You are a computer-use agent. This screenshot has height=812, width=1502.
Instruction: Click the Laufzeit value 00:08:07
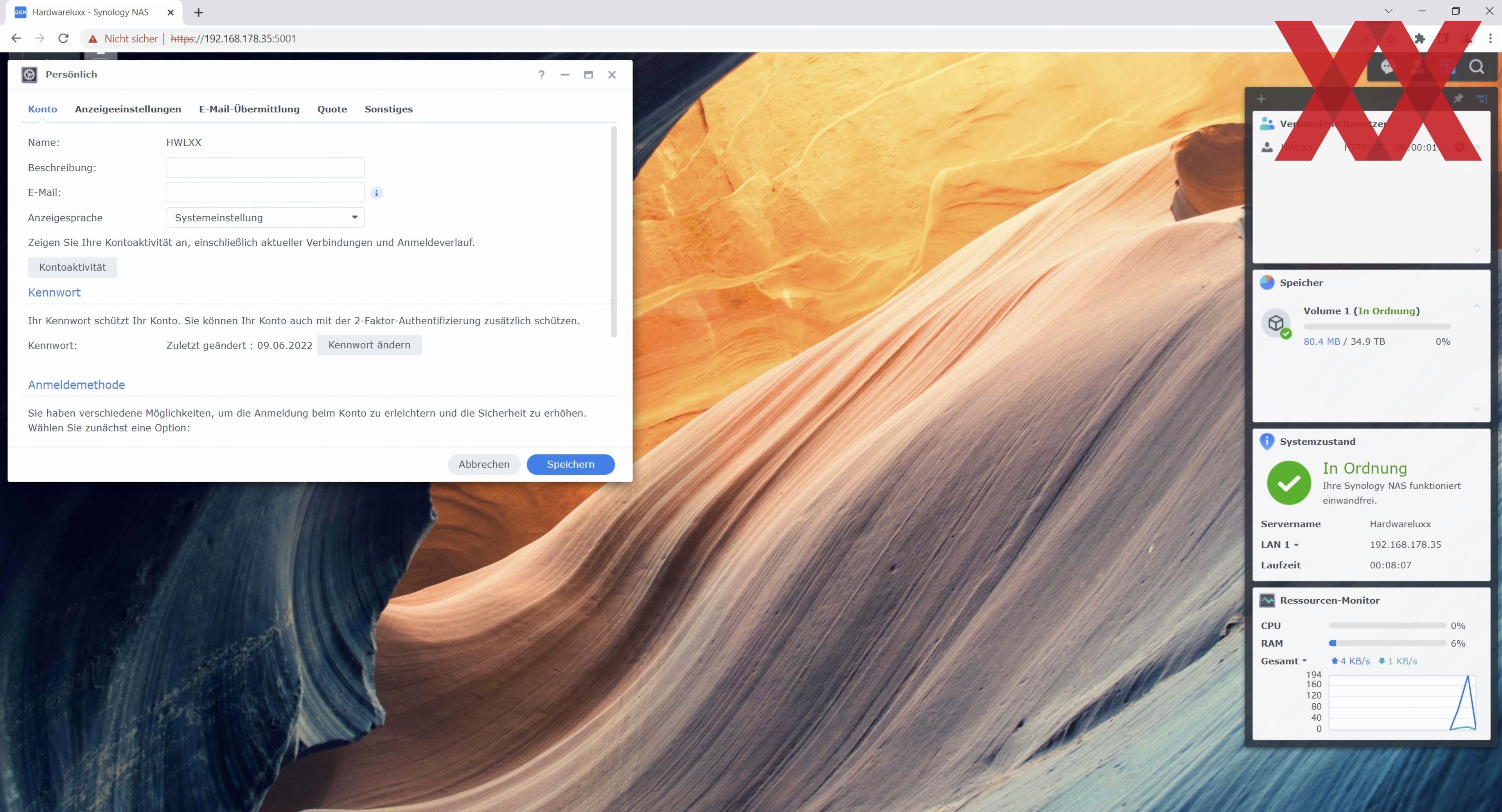[x=1391, y=565]
